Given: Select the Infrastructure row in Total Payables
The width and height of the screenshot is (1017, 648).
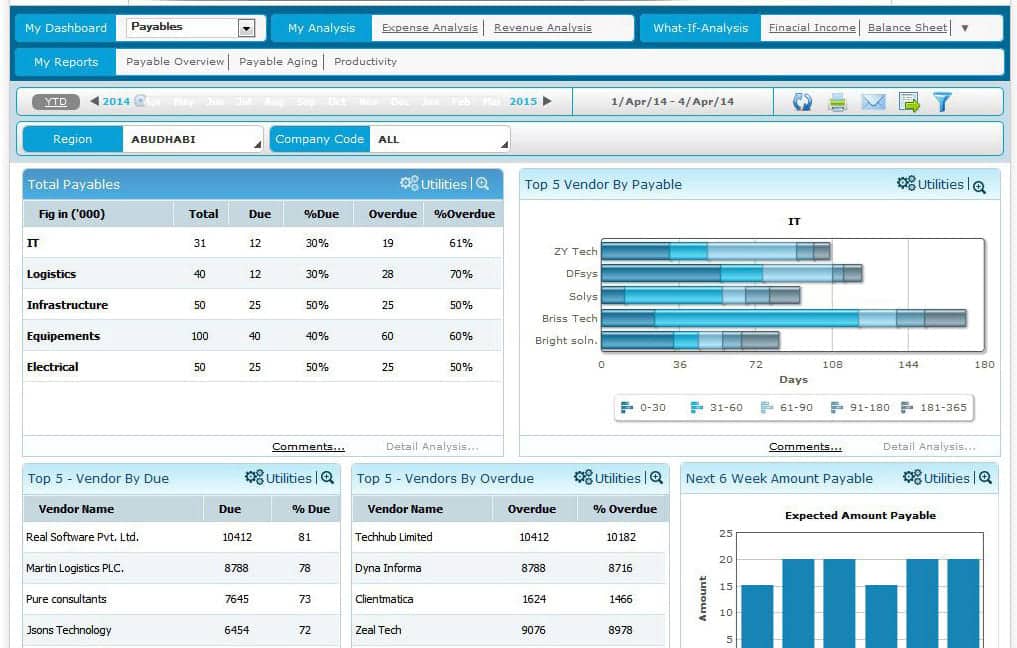Looking at the screenshot, I should click(263, 305).
